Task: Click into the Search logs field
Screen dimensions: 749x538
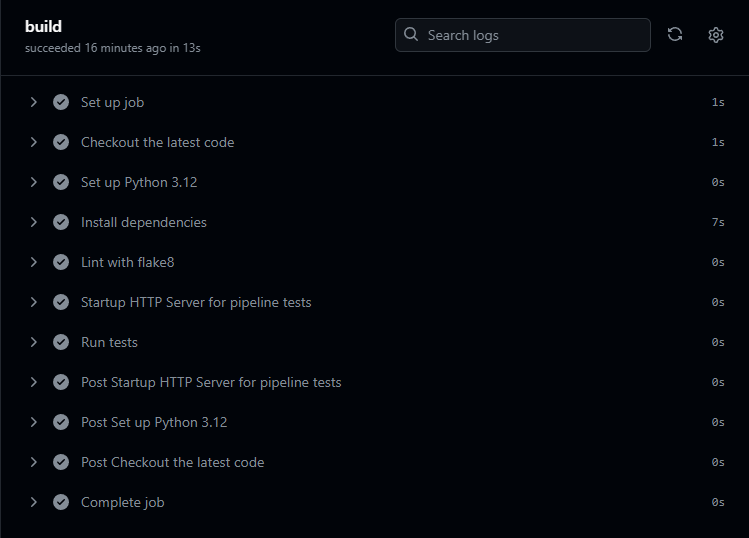Action: (x=530, y=35)
